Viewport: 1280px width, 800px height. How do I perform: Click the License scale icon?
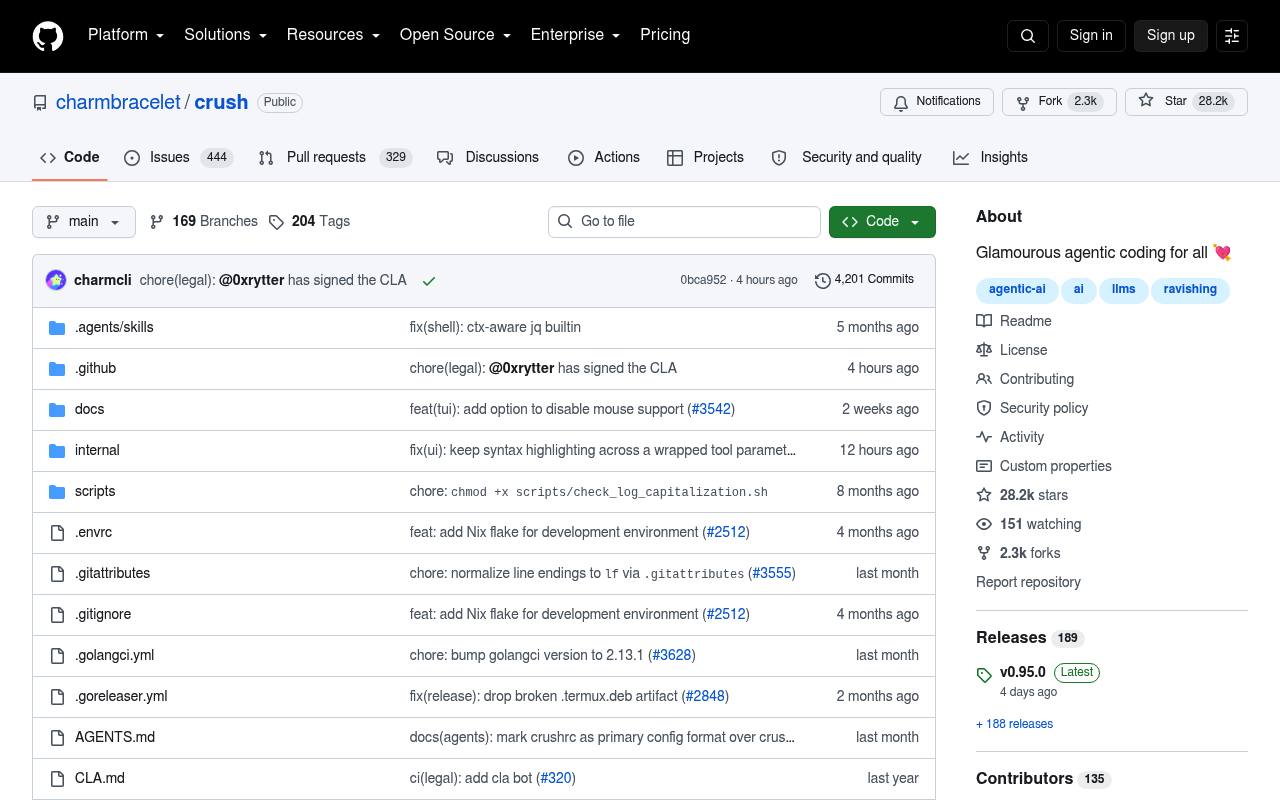click(984, 350)
